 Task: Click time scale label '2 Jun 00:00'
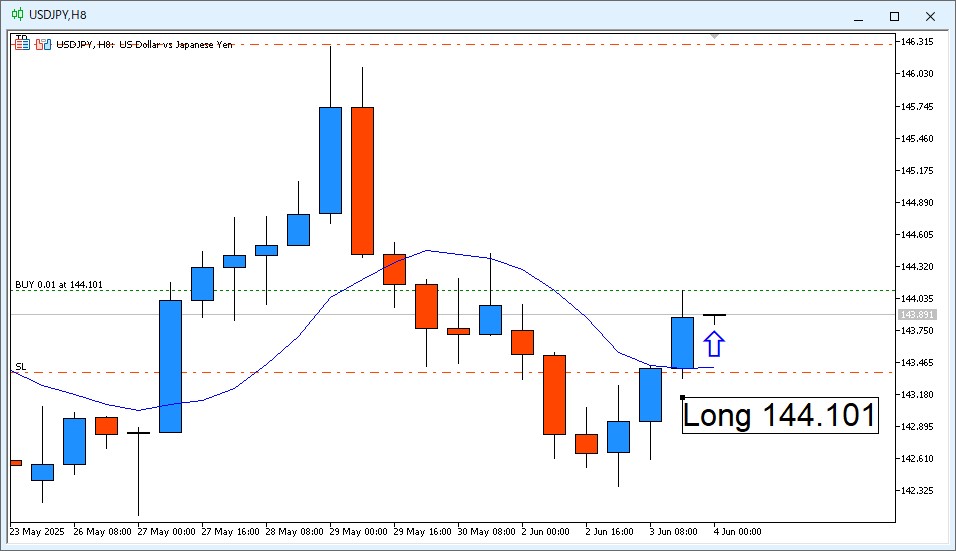click(546, 531)
